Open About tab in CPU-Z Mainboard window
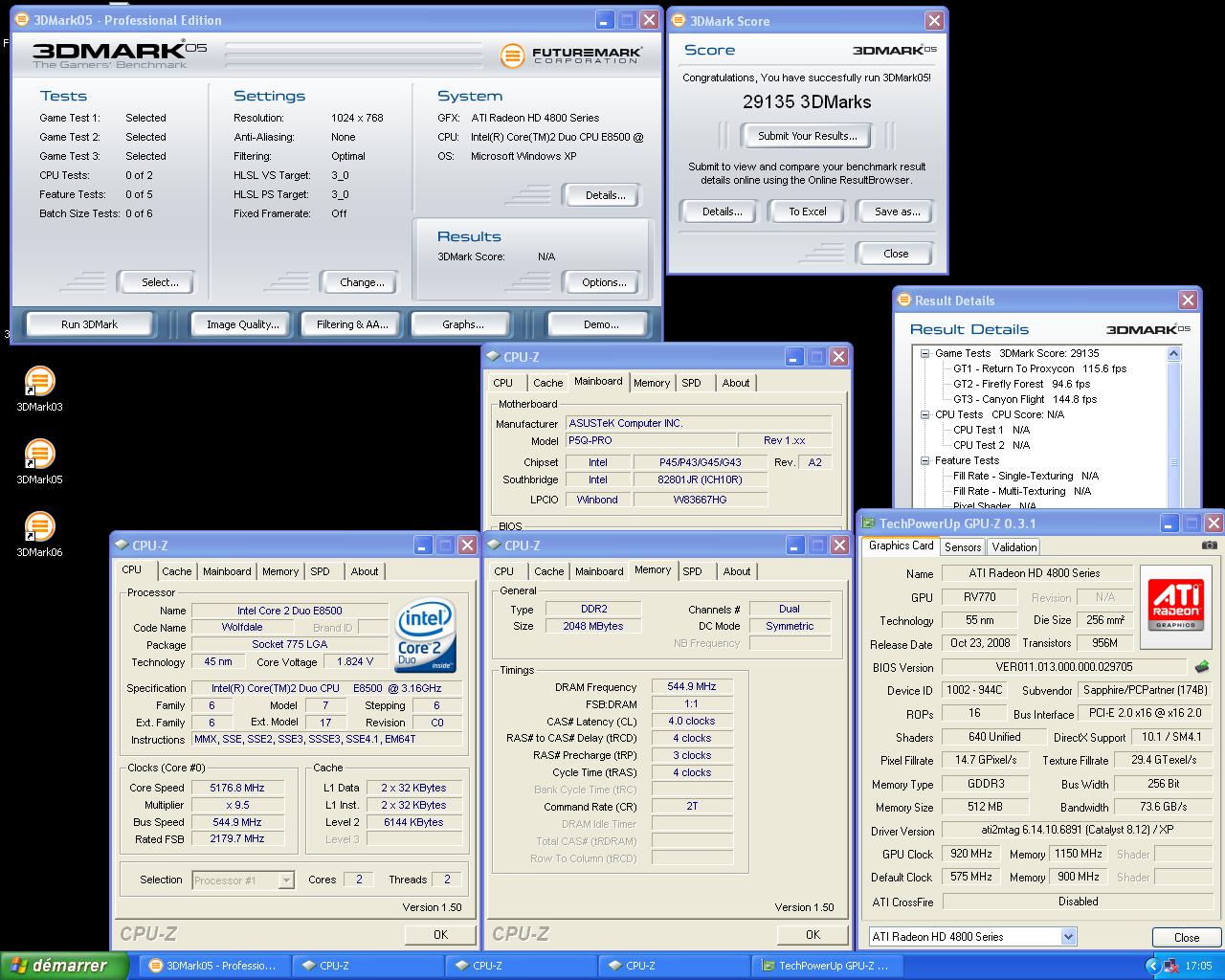Screen dimensions: 1225x980 736,383
